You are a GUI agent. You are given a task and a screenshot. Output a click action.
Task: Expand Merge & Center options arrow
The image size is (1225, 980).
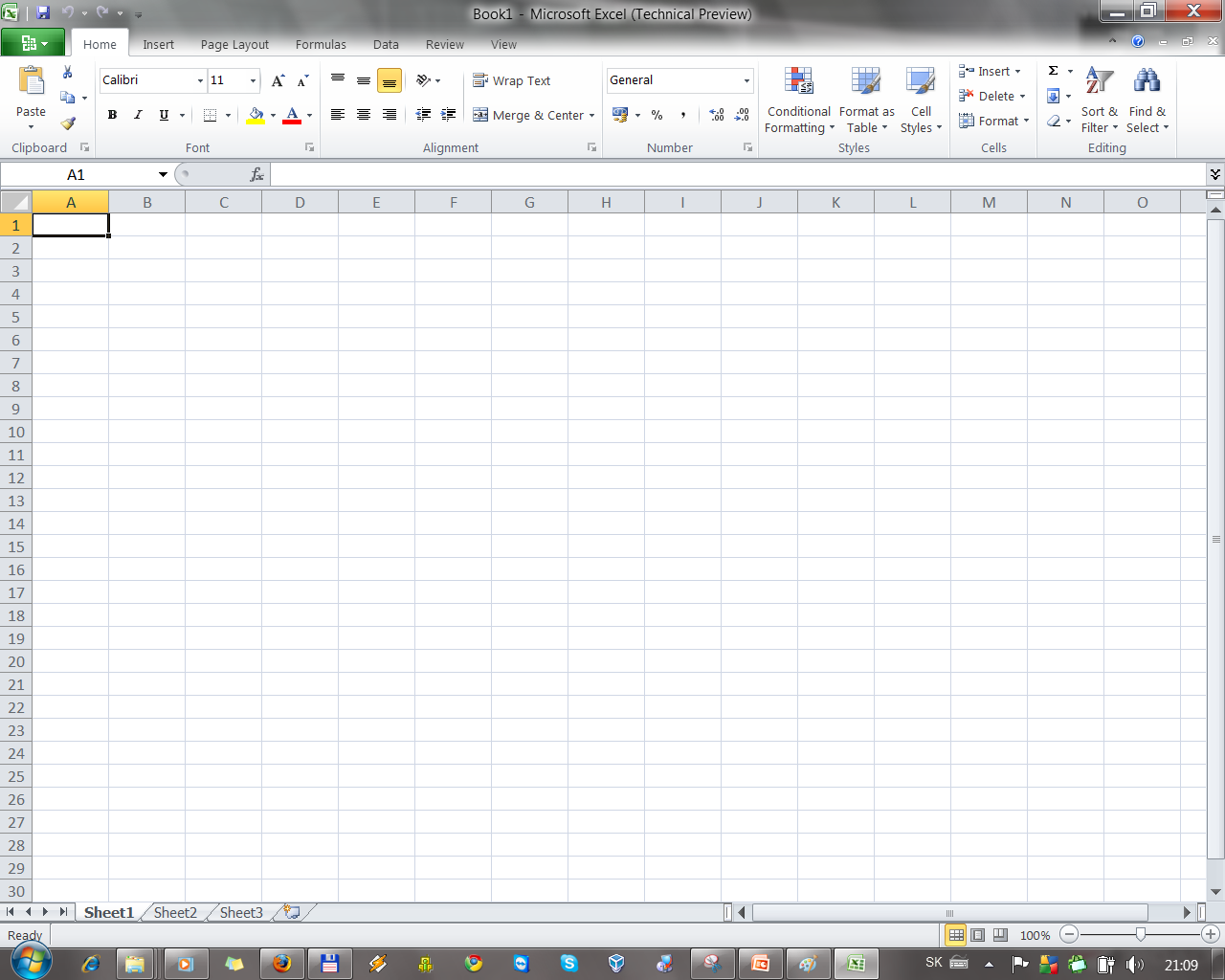click(591, 115)
